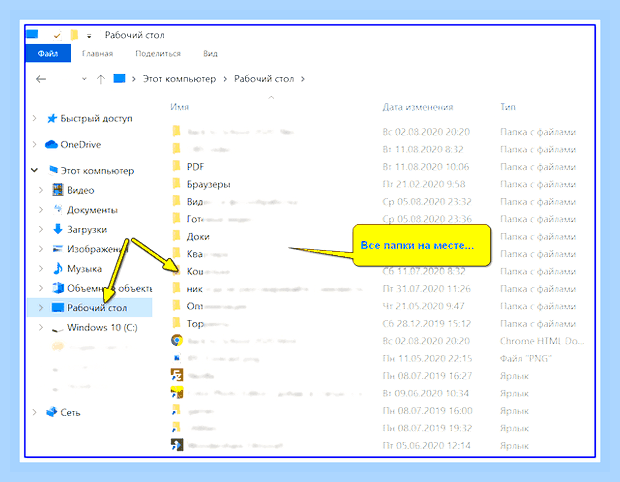Viewport: 620px width, 482px height.
Task: Switch to the Вид ribbon tab
Action: [210, 53]
